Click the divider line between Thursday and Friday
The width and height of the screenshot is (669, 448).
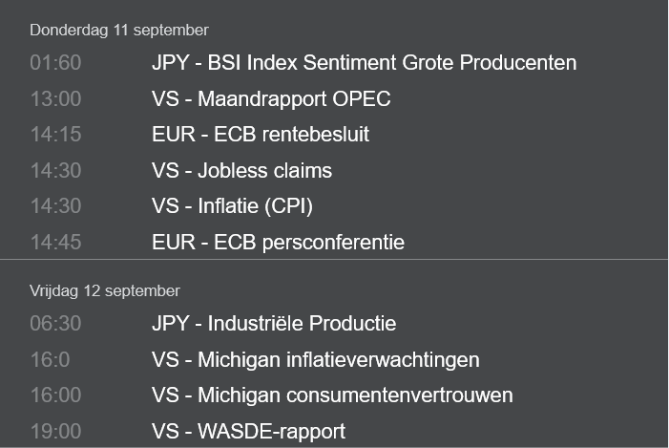click(334, 259)
